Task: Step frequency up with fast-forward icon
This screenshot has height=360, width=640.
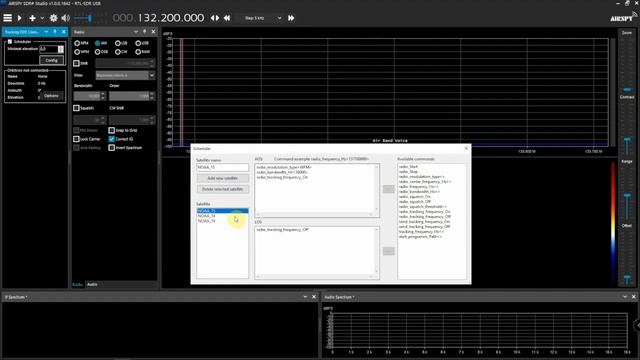Action: point(291,18)
